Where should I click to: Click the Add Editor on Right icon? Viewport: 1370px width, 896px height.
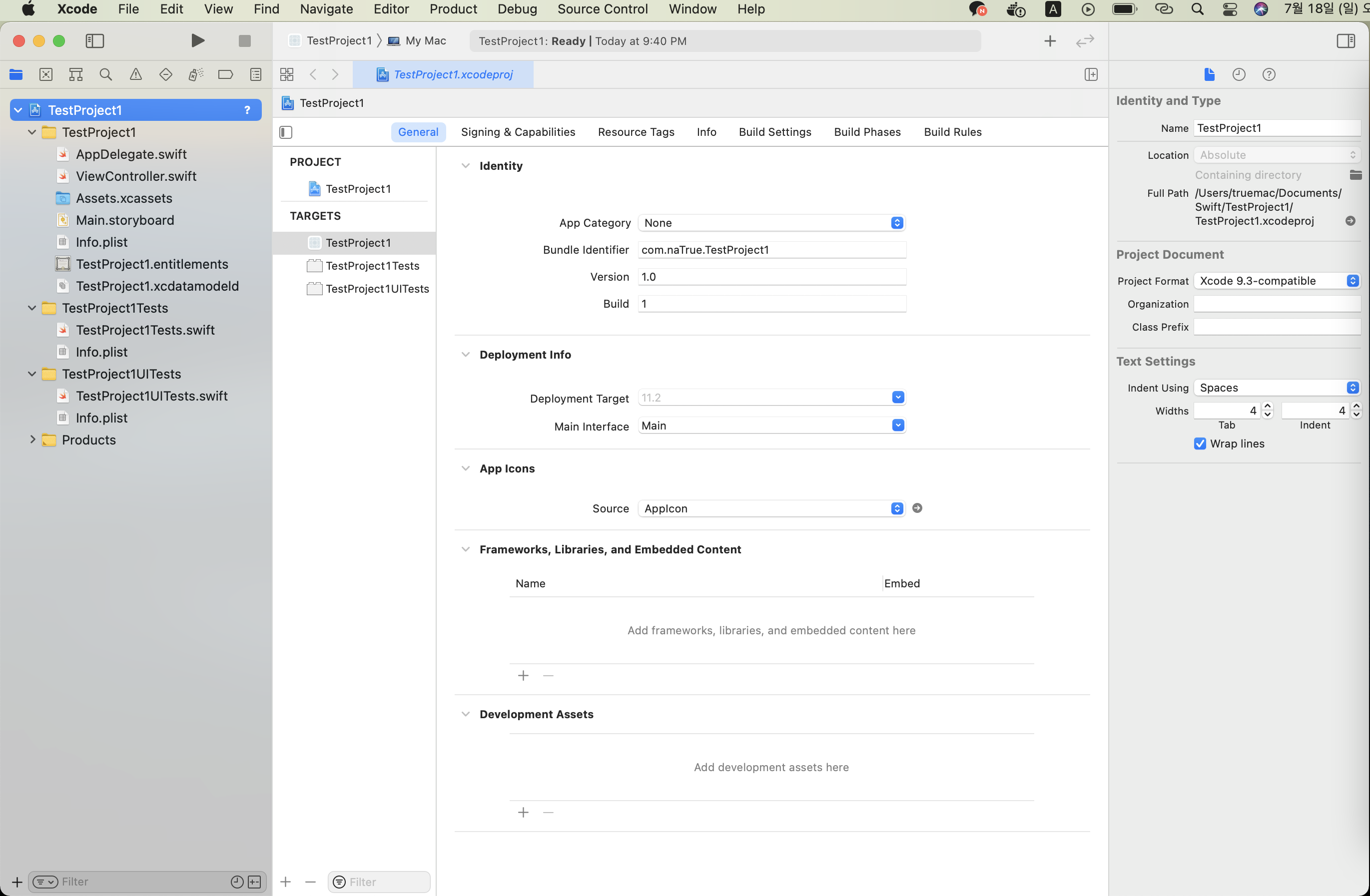click(1091, 74)
